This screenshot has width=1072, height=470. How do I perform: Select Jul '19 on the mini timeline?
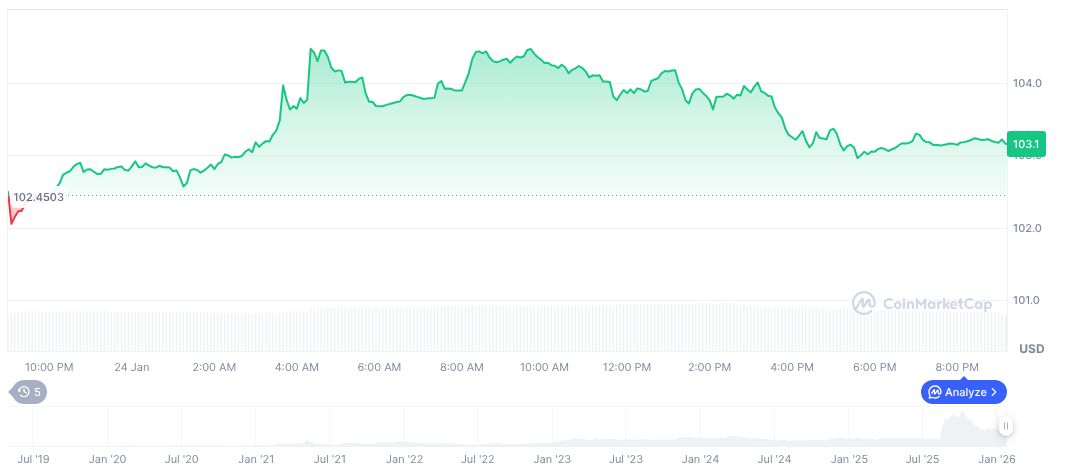33,459
